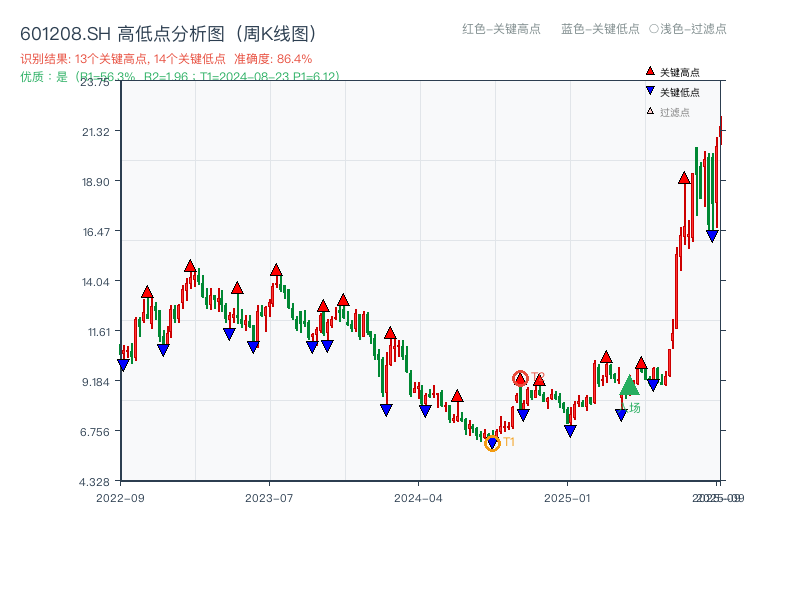Screen dimensions: 800x600
Task: Click the blue triangle marker near the 16.47 level
Action: pyautogui.click(x=710, y=235)
